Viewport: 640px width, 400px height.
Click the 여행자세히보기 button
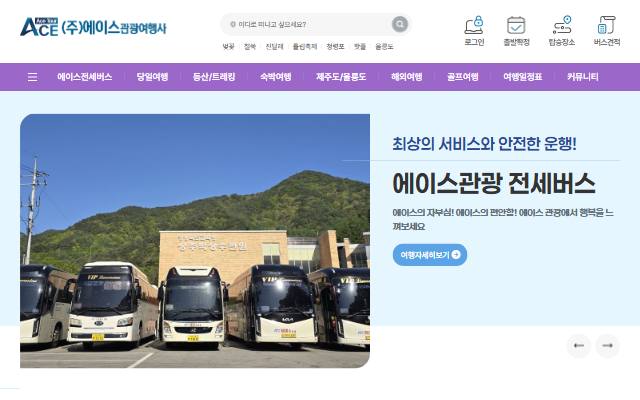[x=430, y=255]
